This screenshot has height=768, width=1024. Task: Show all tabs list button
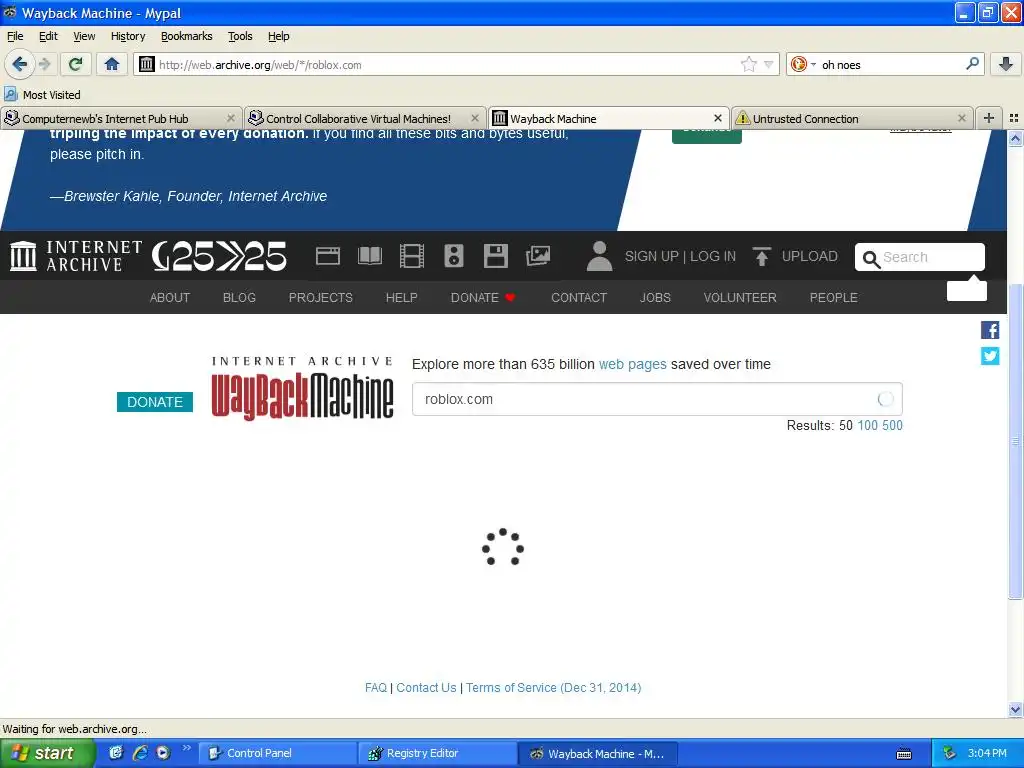tap(1014, 118)
